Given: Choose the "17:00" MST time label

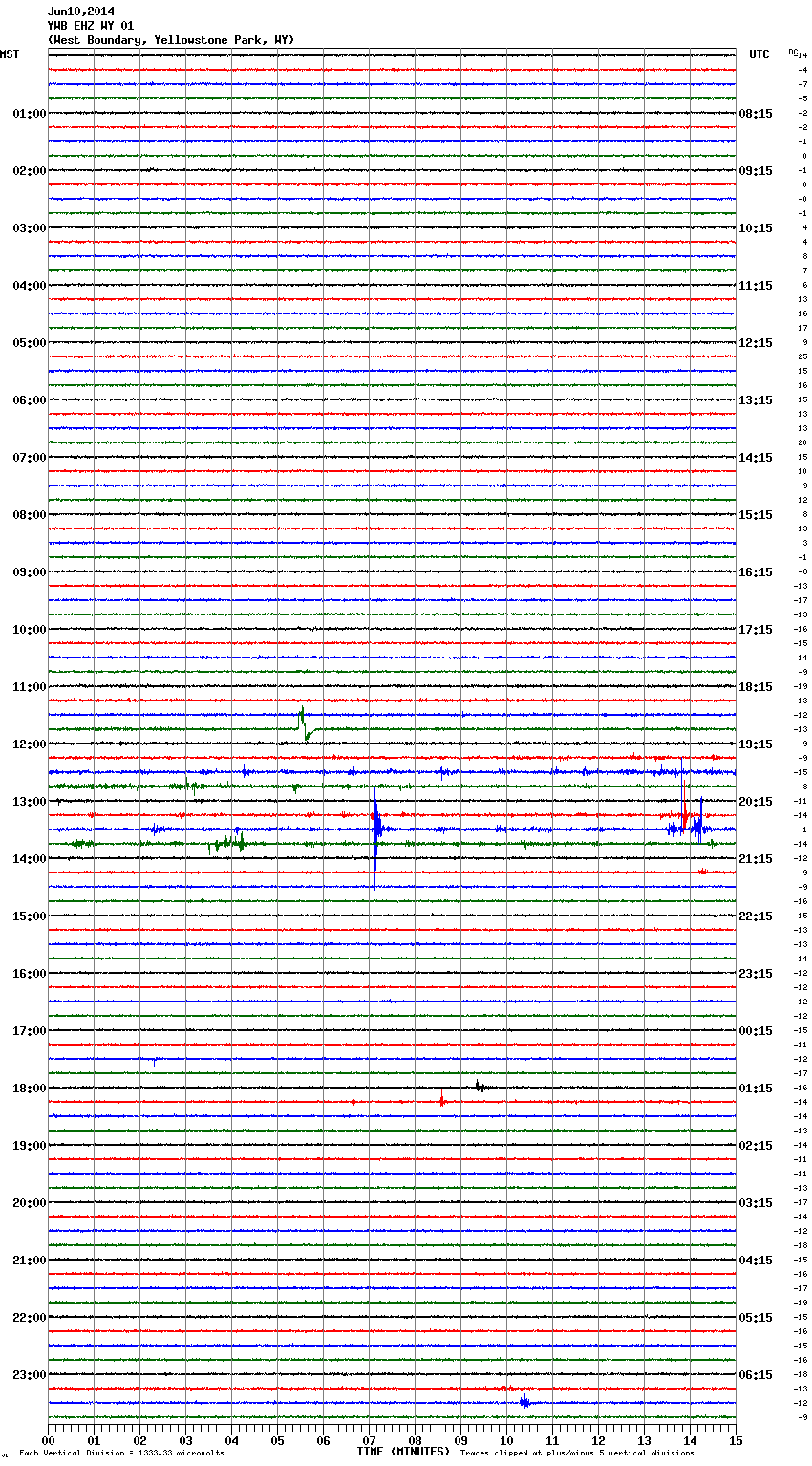Looking at the screenshot, I should (29, 1031).
